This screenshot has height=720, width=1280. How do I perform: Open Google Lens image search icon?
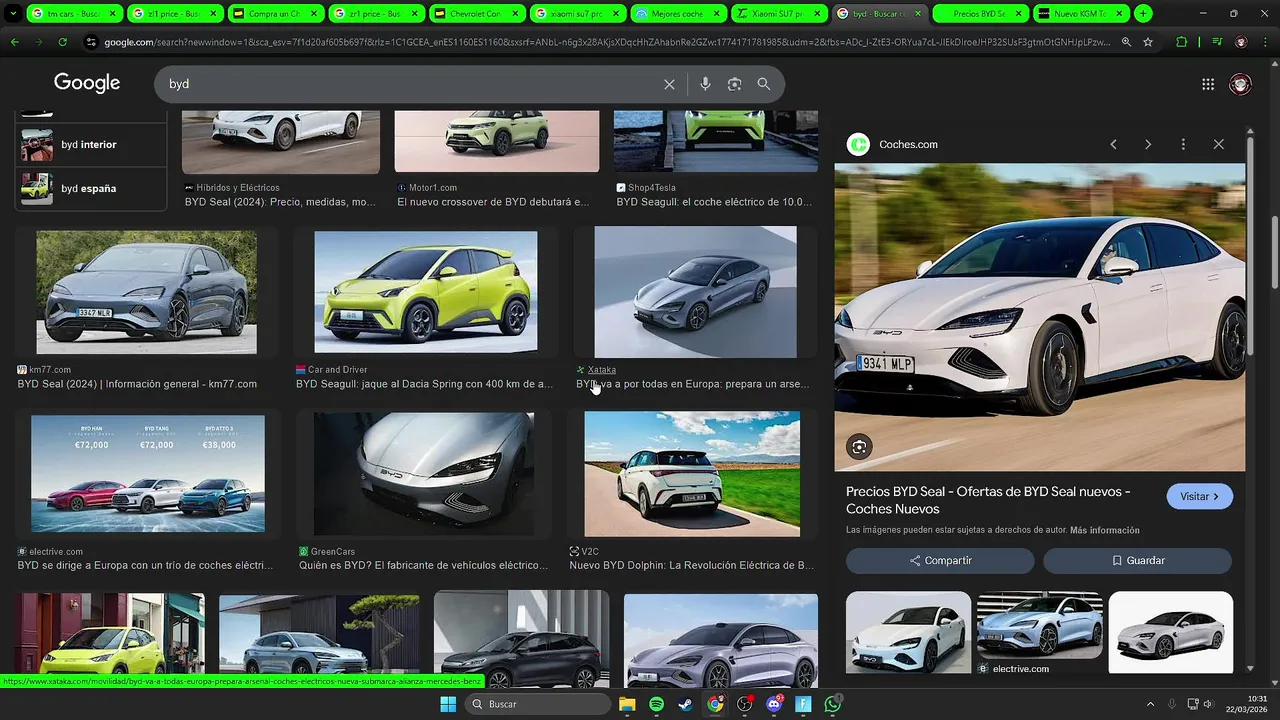pyautogui.click(x=734, y=84)
